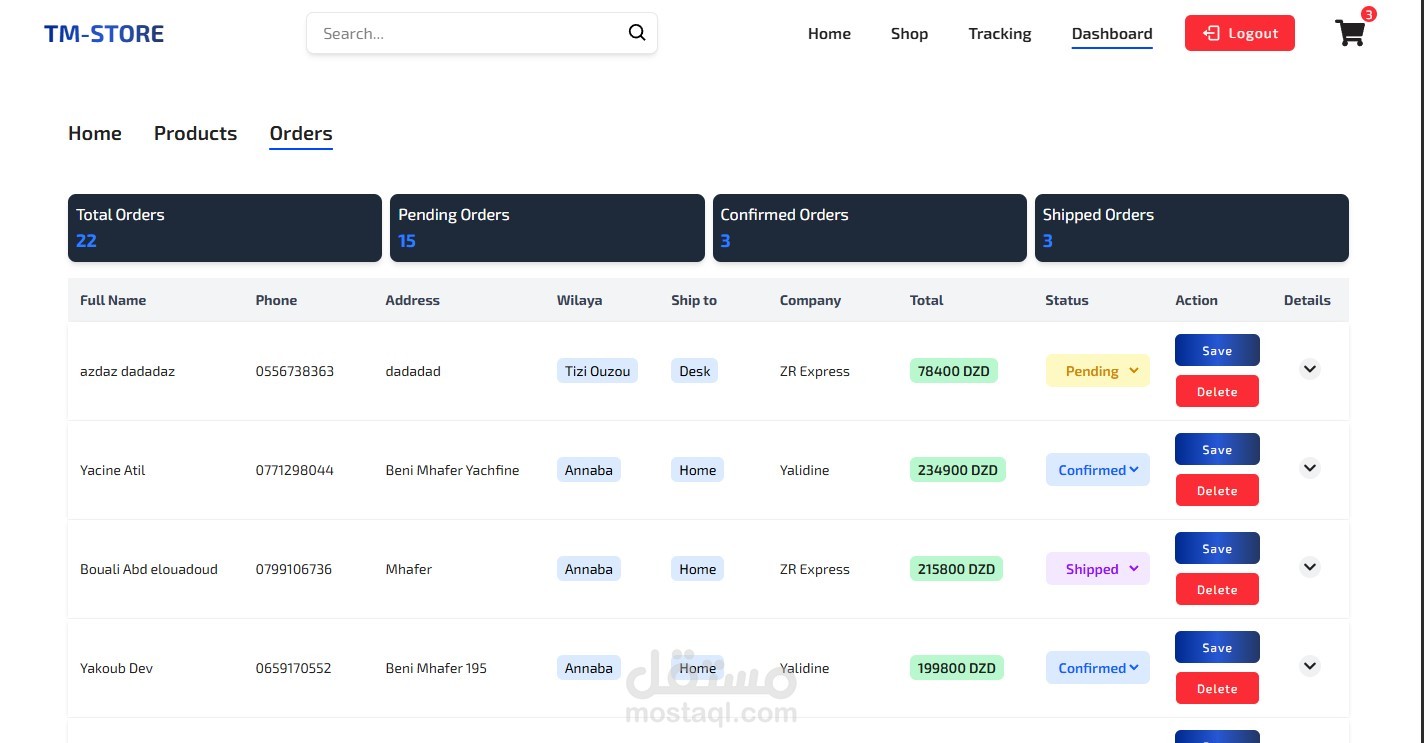Screen dimensions: 1424x743
Task: Save the azdaz dadadaz order
Action: (x=1217, y=350)
